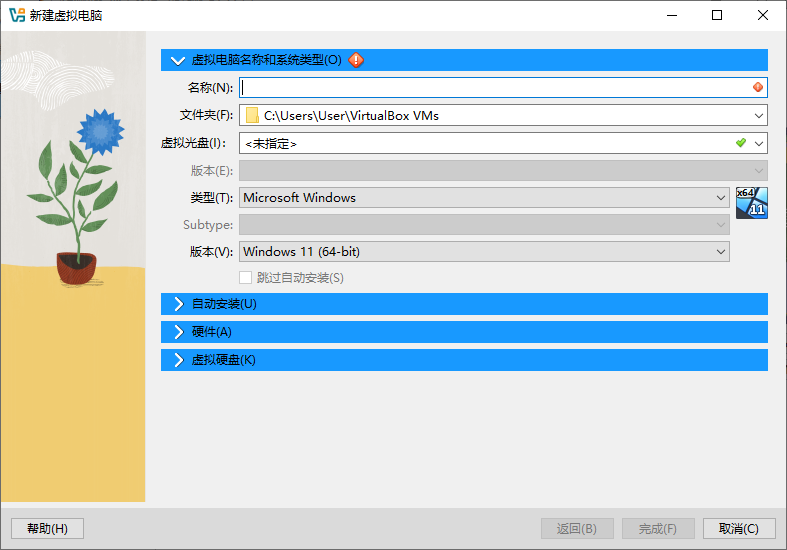
Task: Click the 虚拟光盘(I): label
Action: (193, 143)
